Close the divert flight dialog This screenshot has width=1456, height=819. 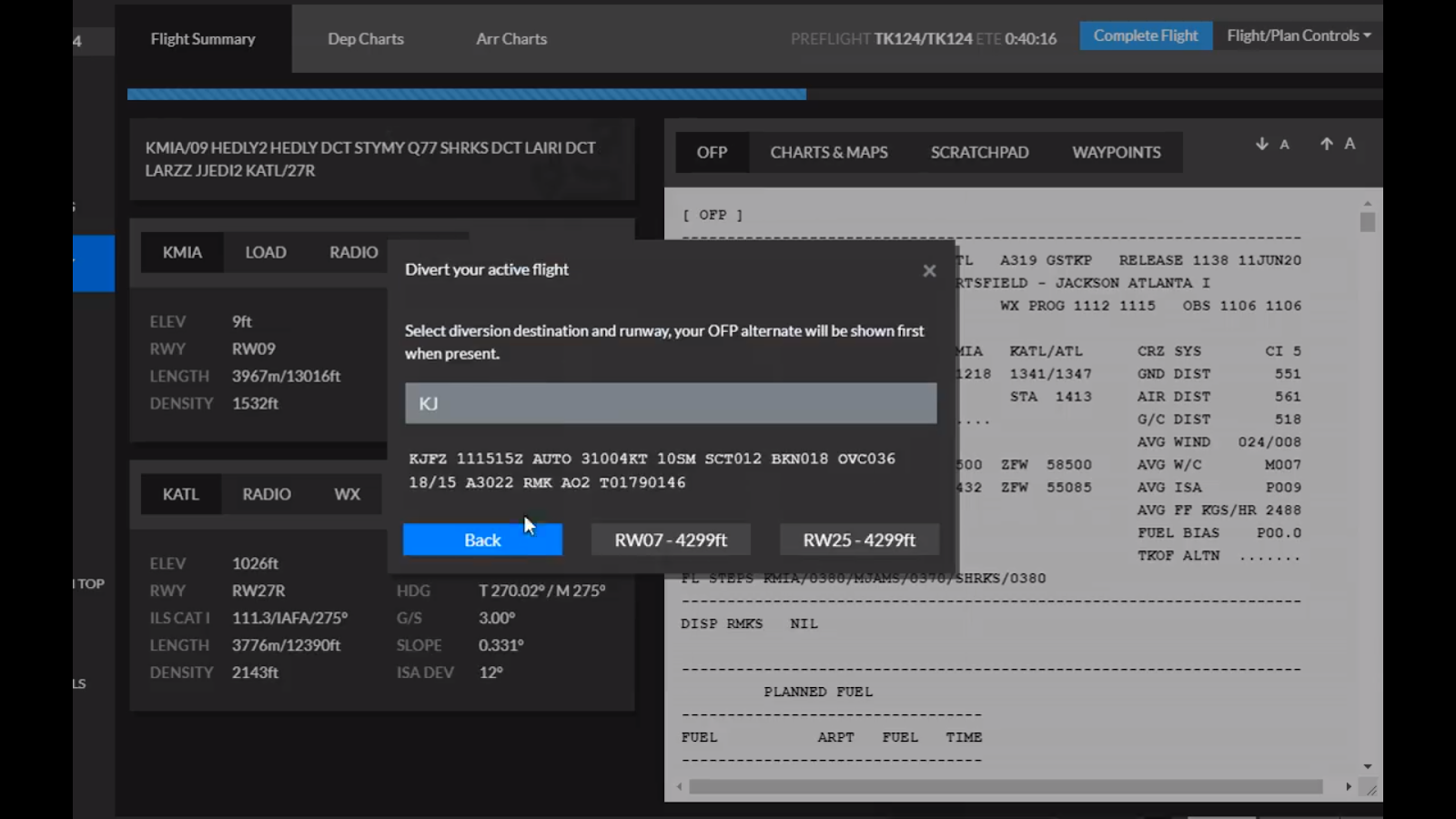(x=929, y=271)
